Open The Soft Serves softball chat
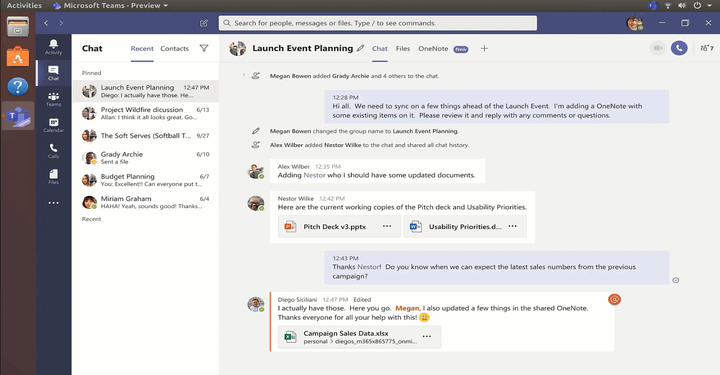Screen dimensions: 720x375 [x=146, y=135]
